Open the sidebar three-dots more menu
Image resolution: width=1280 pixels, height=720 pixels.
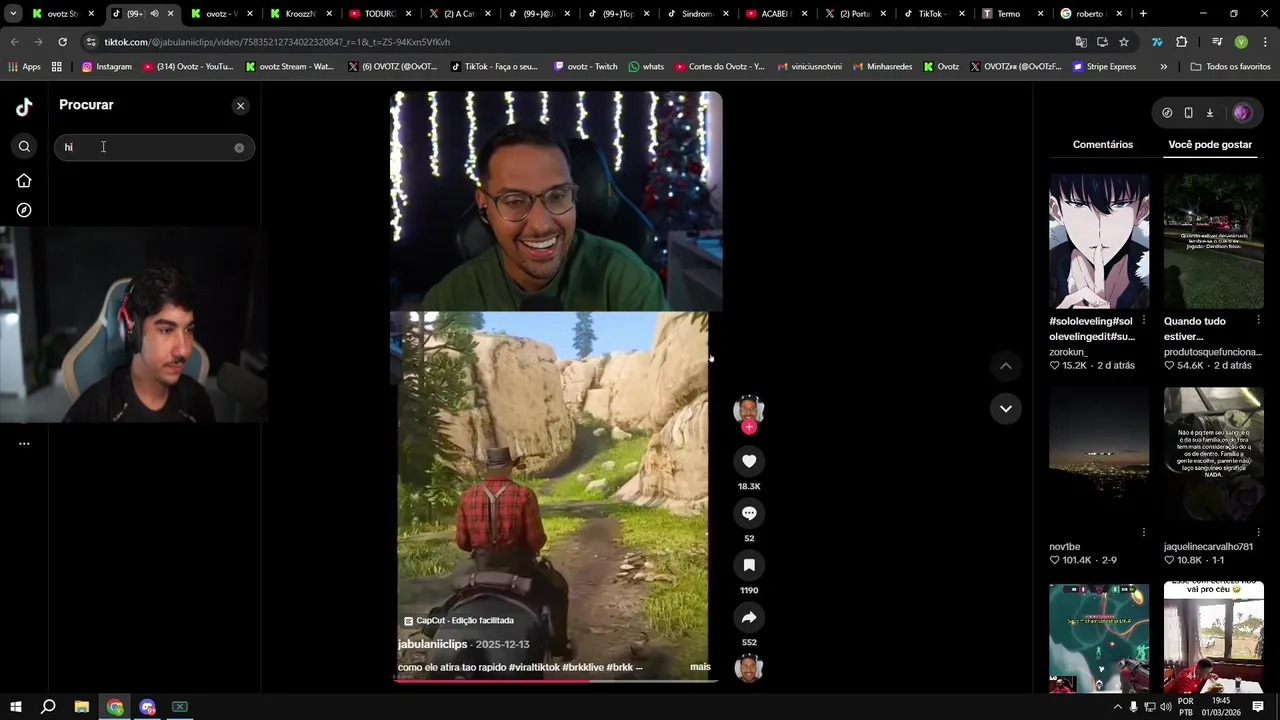pos(24,443)
